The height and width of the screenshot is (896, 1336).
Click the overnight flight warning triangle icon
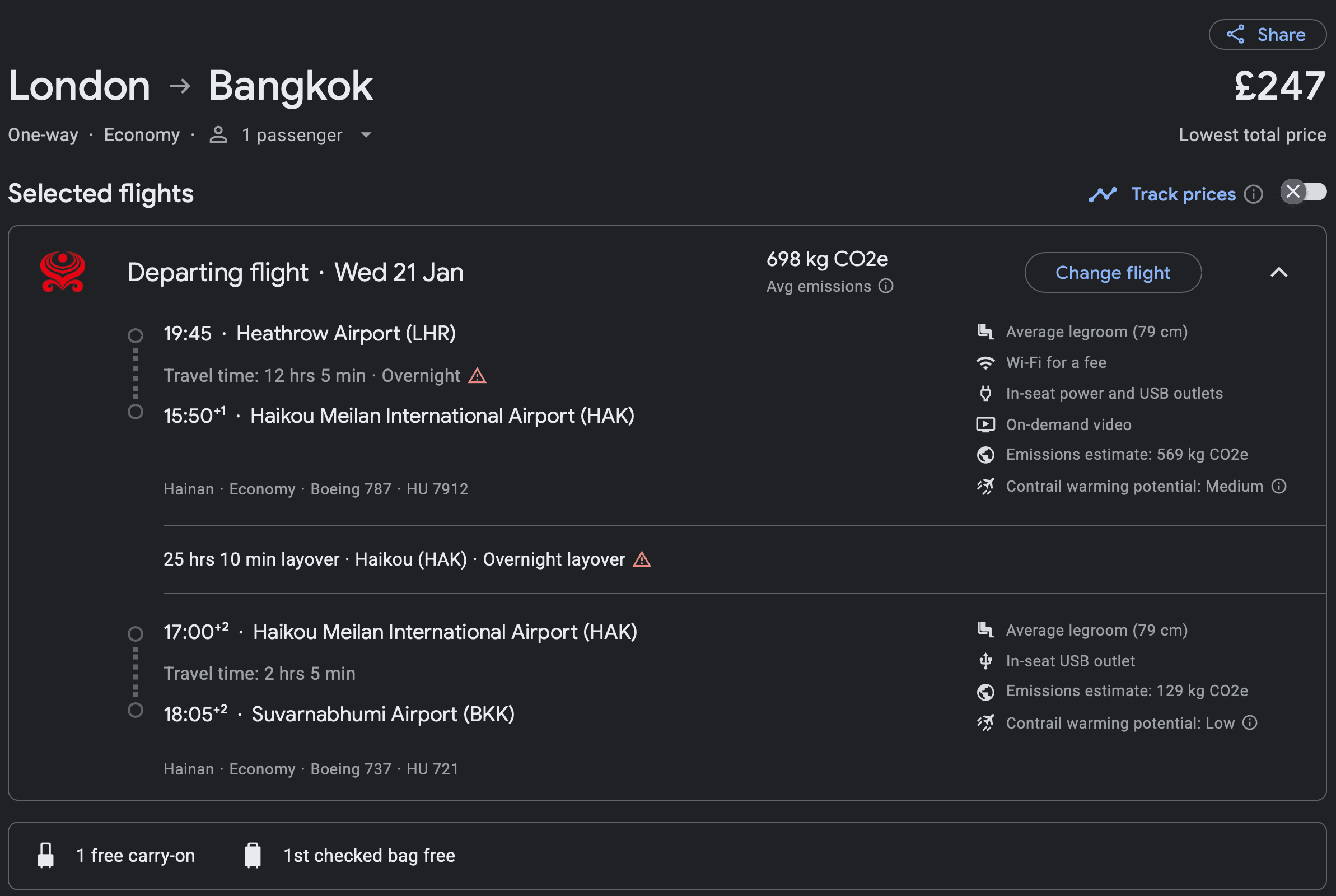477,375
